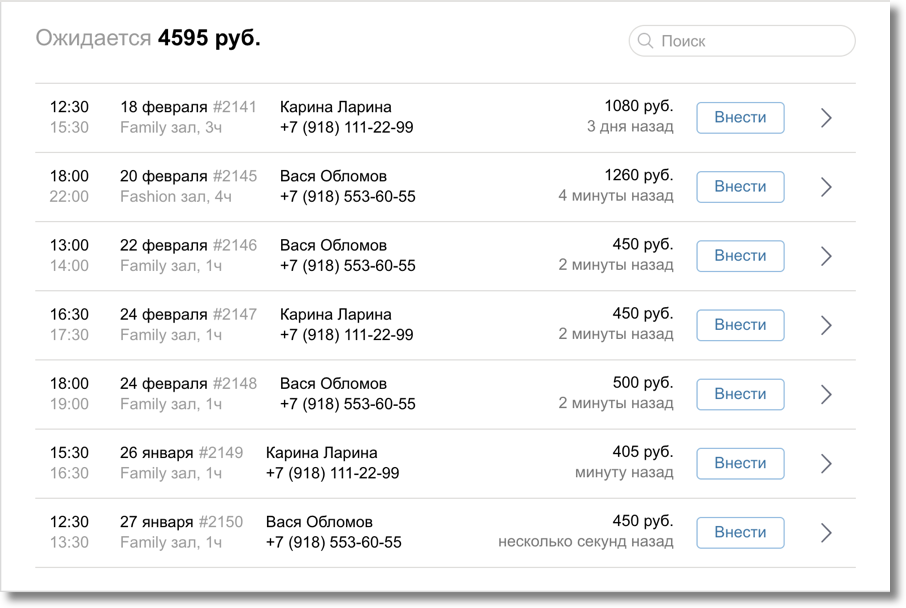Expand booking #2145 with chevron arrow
Viewport: 906px width, 608px height.
pos(826,187)
